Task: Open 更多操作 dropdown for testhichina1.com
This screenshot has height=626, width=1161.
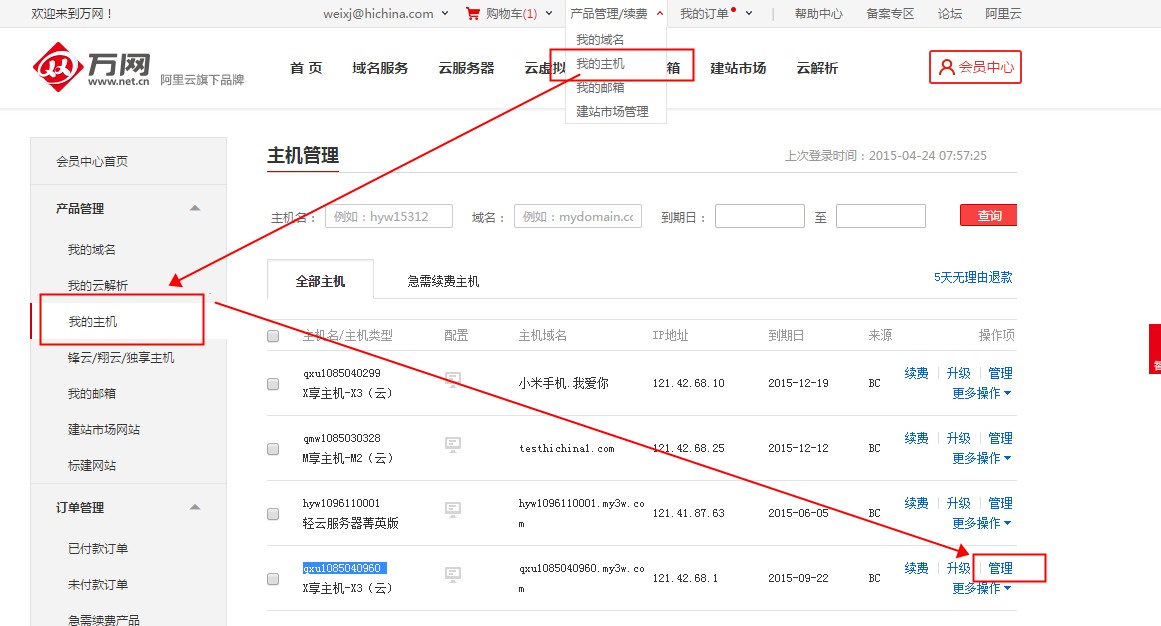Action: tap(981, 458)
